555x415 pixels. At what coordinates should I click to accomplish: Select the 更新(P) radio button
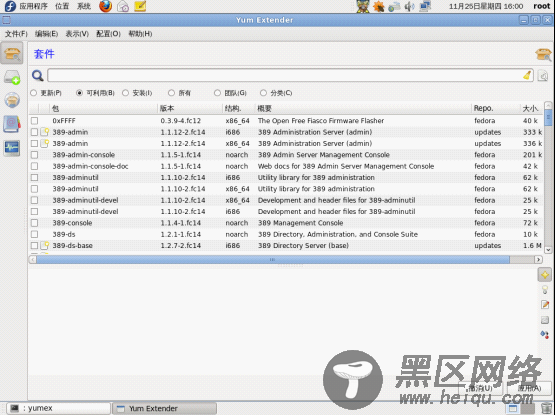tap(34, 93)
